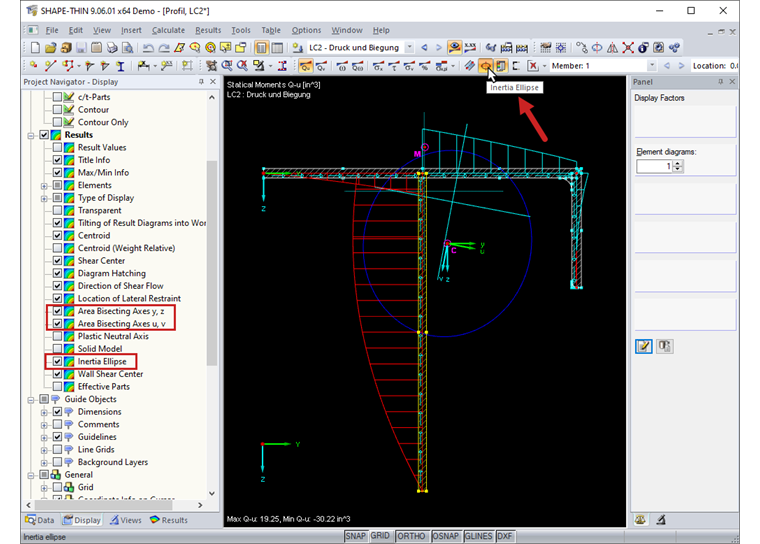760x544 pixels.
Task: Expand the Dimensions tree node
Action: [x=44, y=412]
